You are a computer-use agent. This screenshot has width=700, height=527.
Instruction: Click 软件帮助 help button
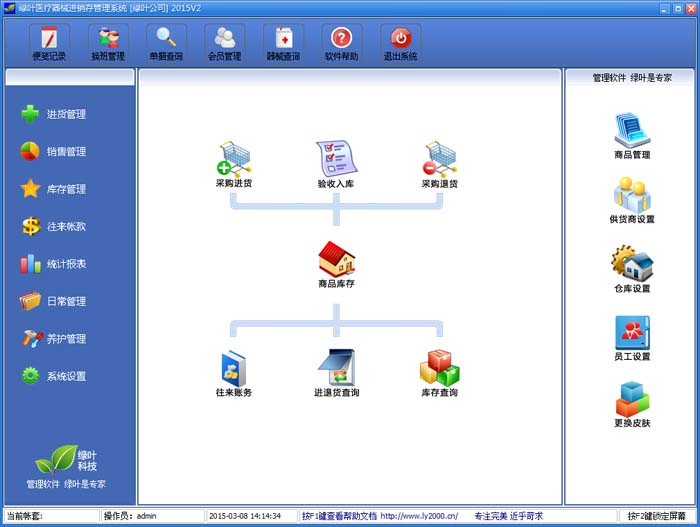click(342, 42)
